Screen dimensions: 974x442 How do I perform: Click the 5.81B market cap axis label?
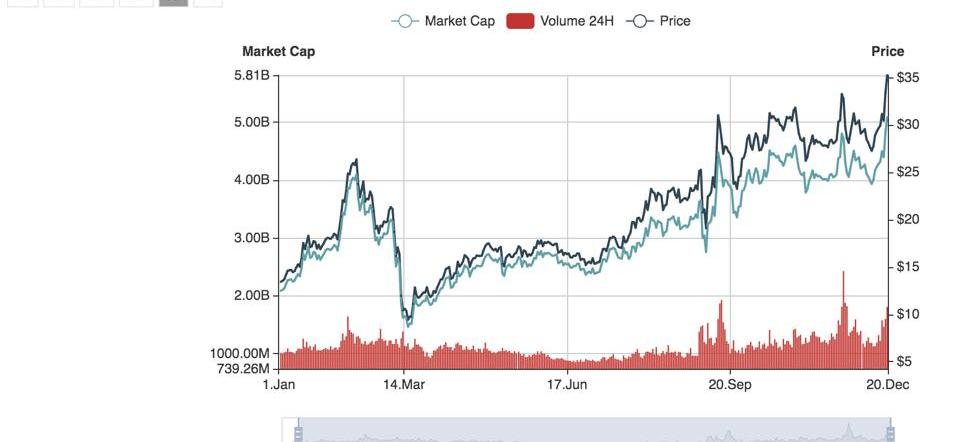251,75
